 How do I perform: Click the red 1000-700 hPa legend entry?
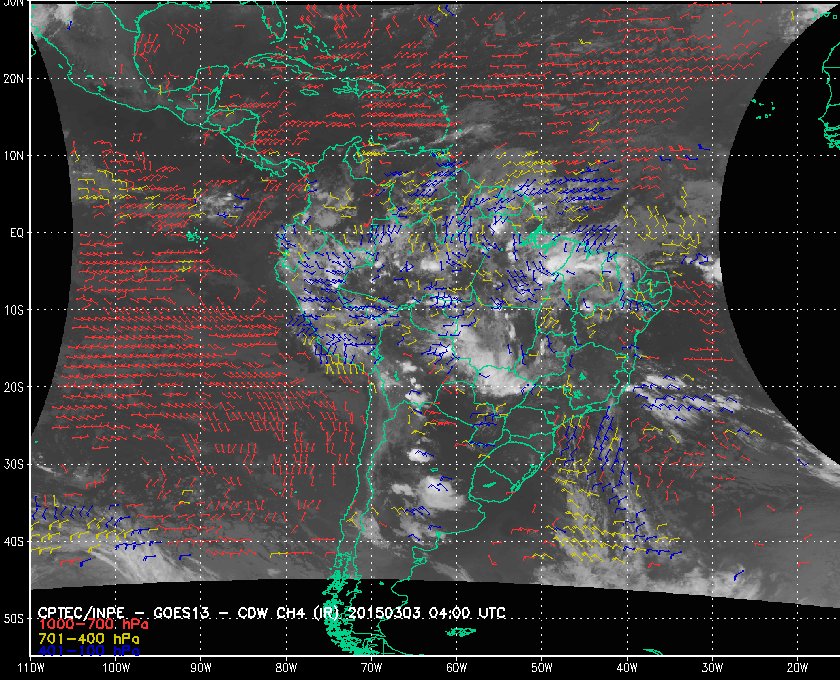(93, 625)
